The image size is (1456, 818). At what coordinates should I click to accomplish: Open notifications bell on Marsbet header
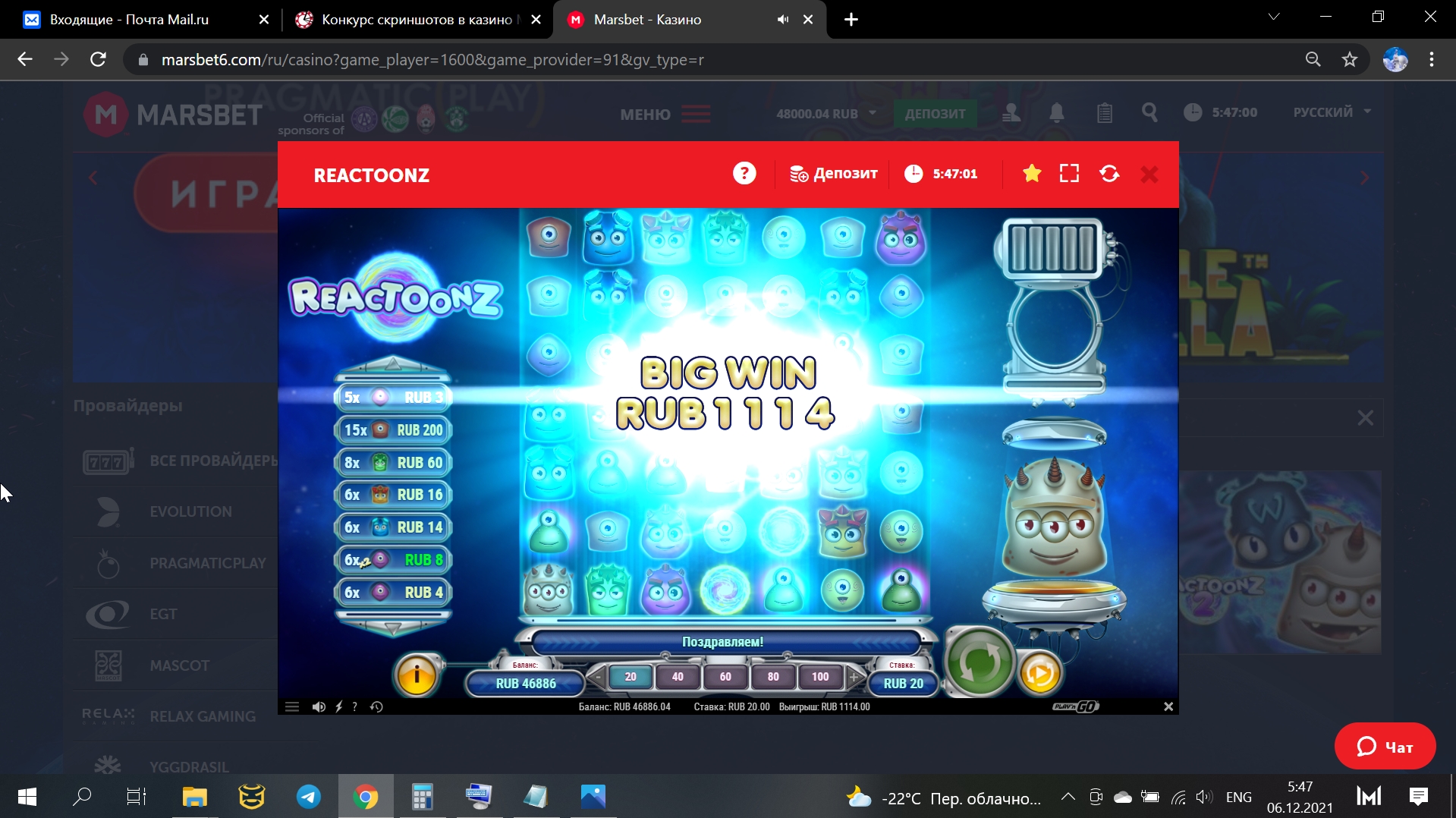(1056, 113)
